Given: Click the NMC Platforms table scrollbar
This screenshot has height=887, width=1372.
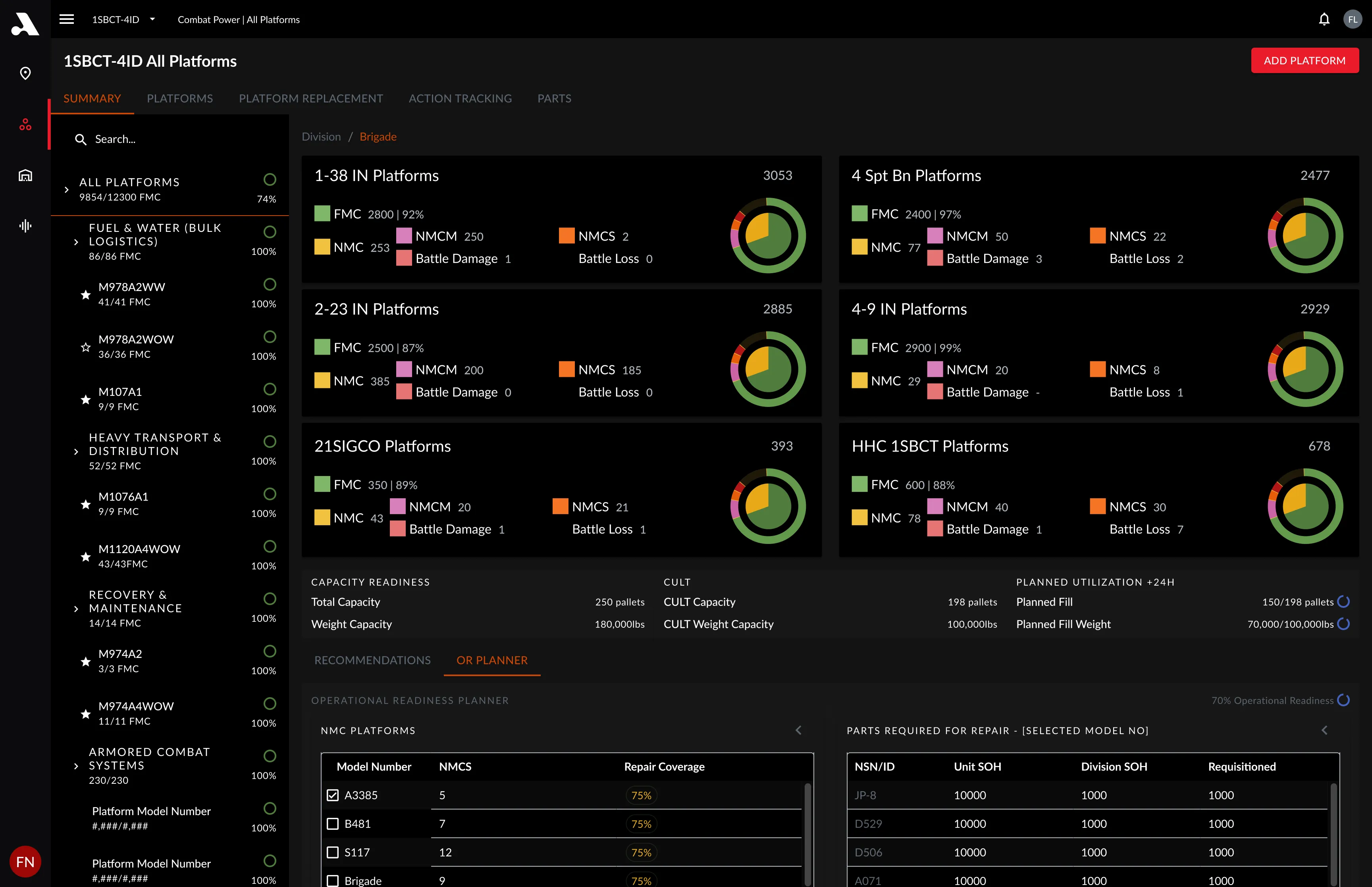Looking at the screenshot, I should tap(808, 834).
